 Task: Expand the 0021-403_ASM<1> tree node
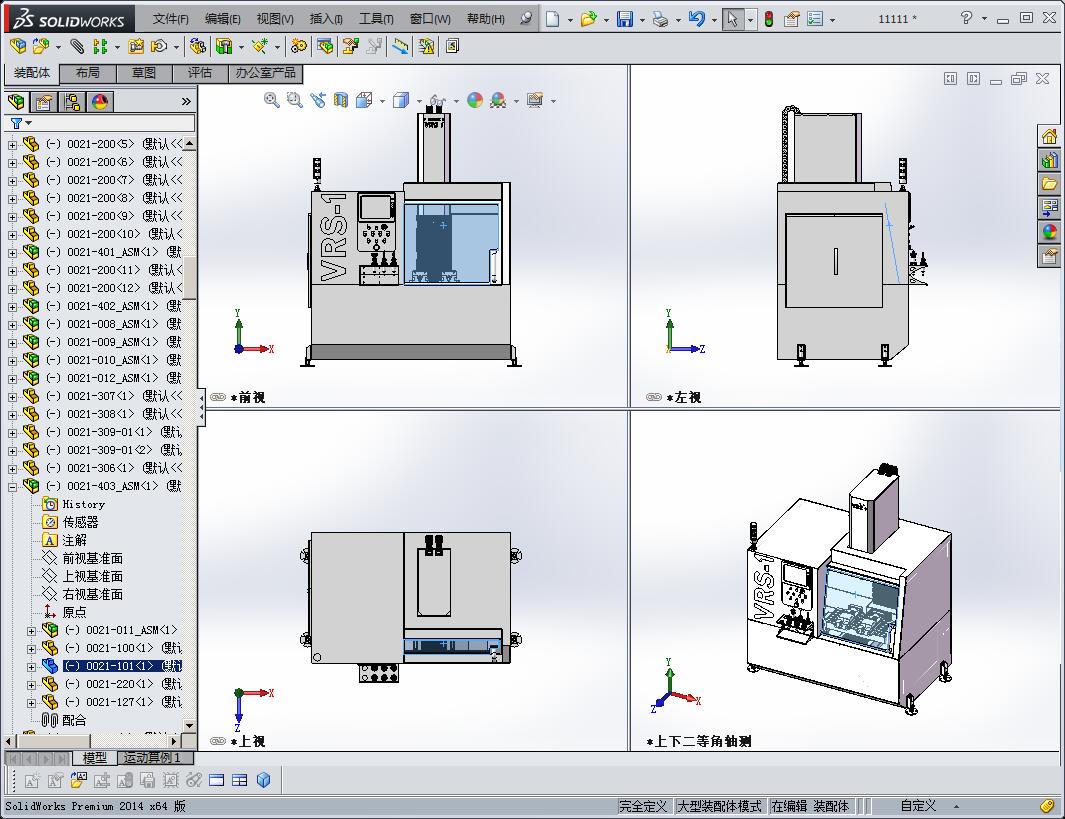(x=13, y=487)
